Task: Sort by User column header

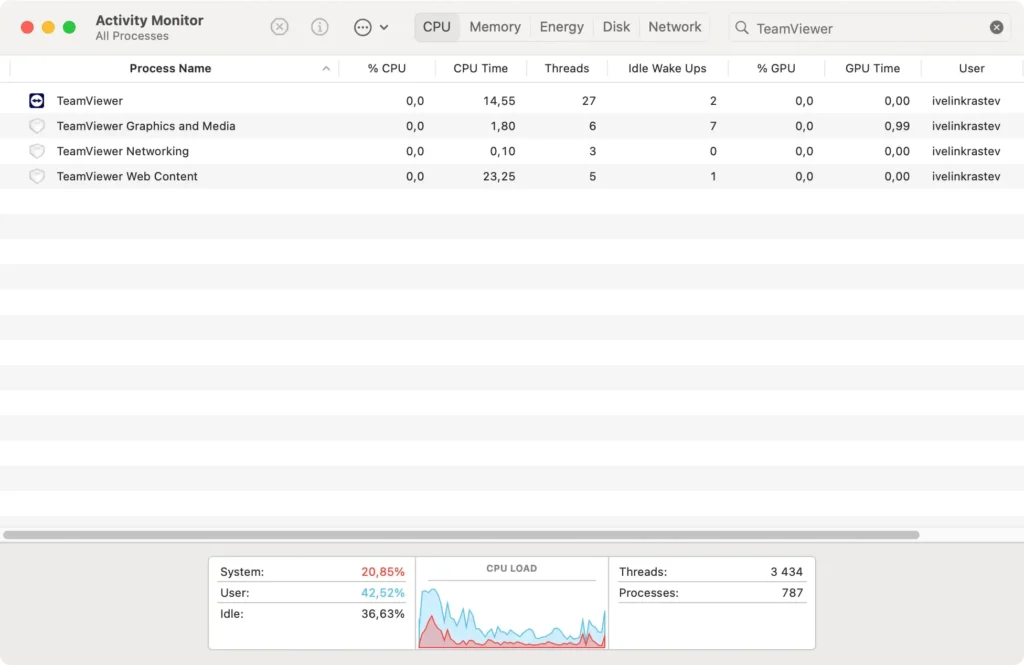Action: pyautogui.click(x=971, y=69)
